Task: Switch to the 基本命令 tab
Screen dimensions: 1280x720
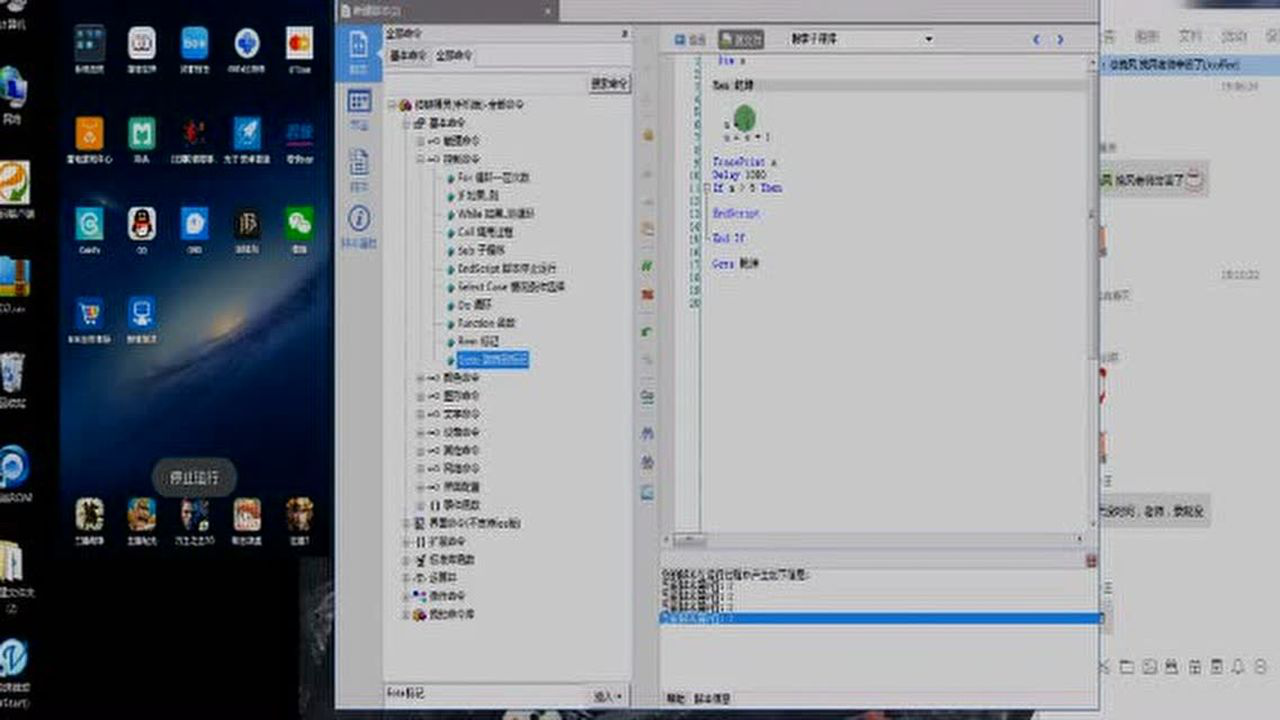Action: point(407,55)
